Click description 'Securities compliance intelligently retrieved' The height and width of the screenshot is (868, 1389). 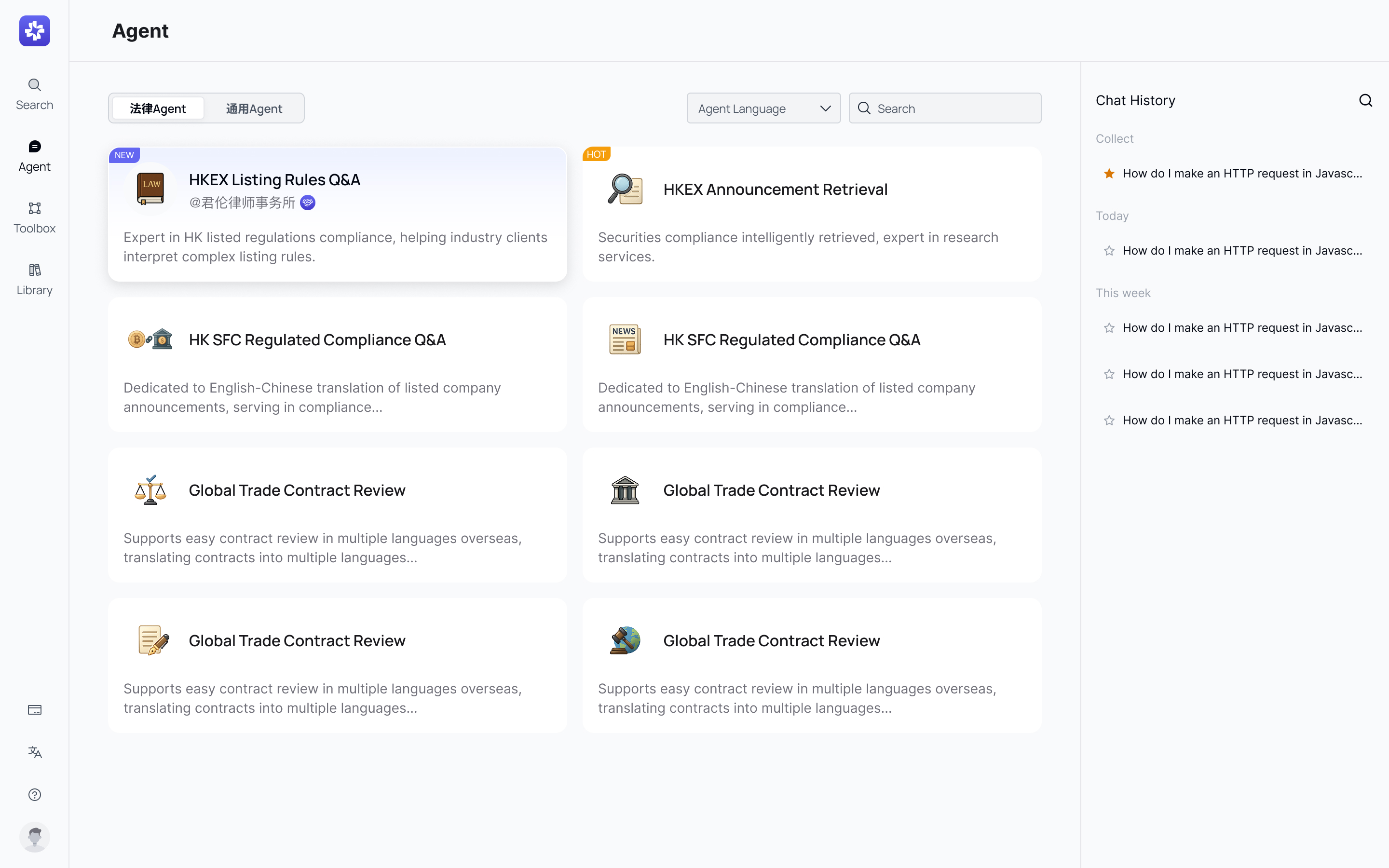point(798,247)
